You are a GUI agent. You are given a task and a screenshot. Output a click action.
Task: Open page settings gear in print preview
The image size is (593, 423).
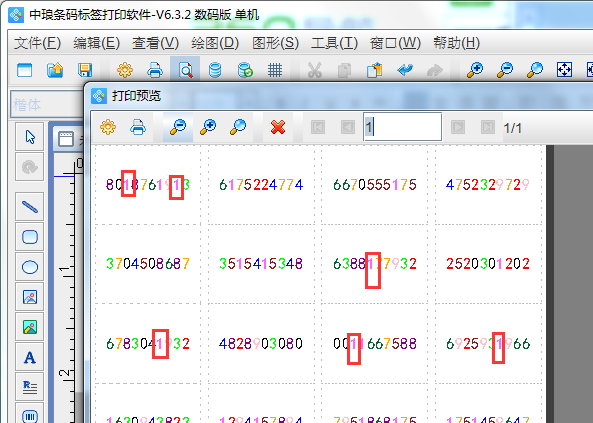coord(108,127)
